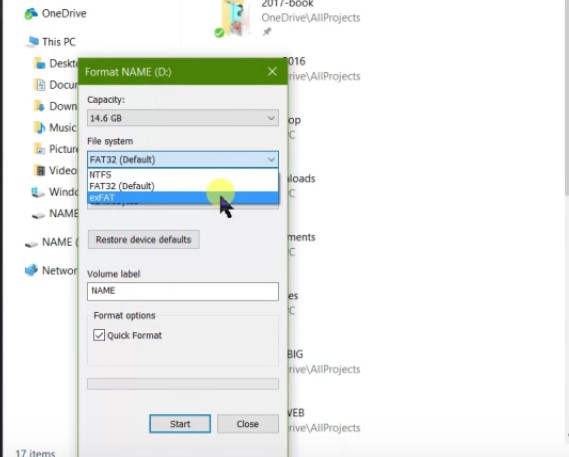Open the Documents folder icon

pos(40,85)
